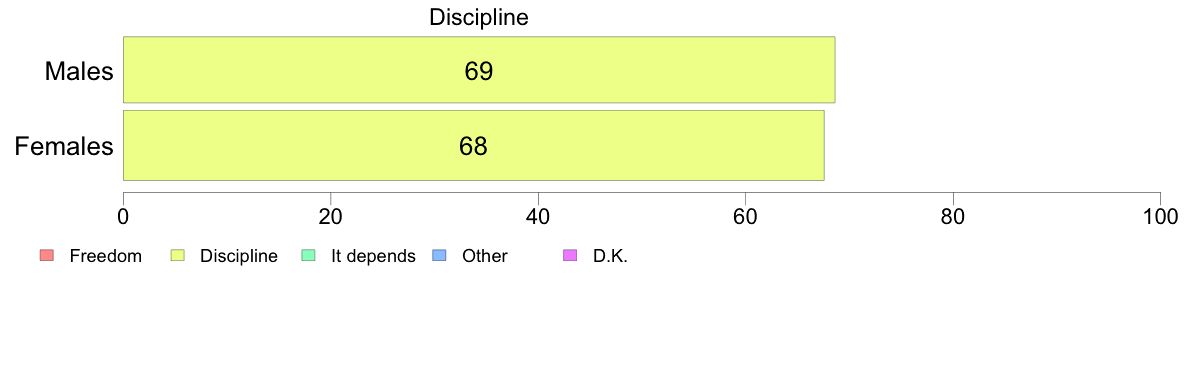Click the 60 tick label on axis

point(746,216)
